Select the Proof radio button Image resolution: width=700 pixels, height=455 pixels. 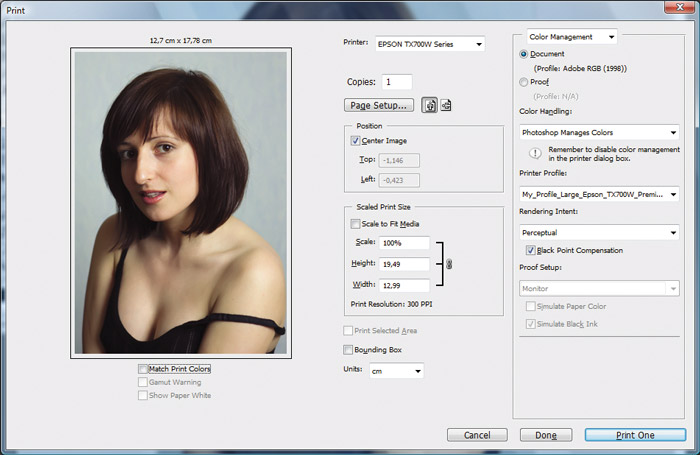click(525, 82)
